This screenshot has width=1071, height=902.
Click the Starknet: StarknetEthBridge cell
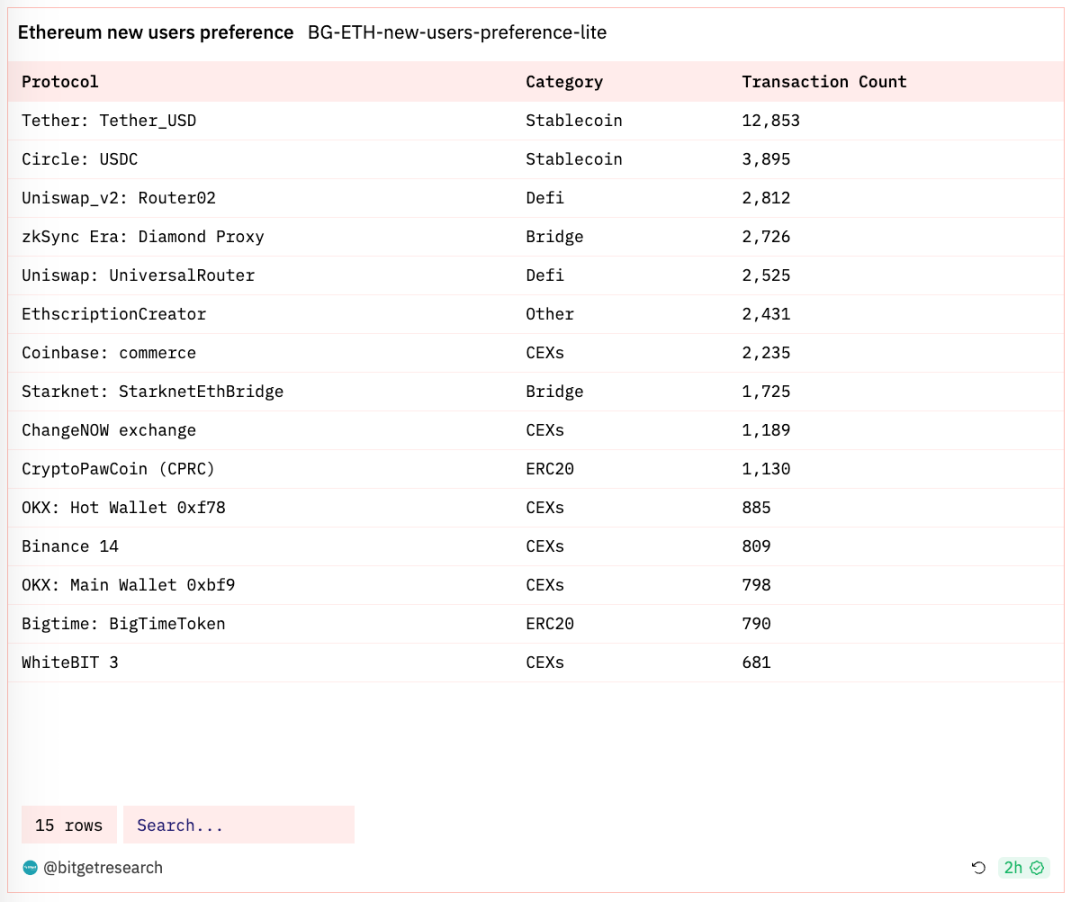pos(152,391)
